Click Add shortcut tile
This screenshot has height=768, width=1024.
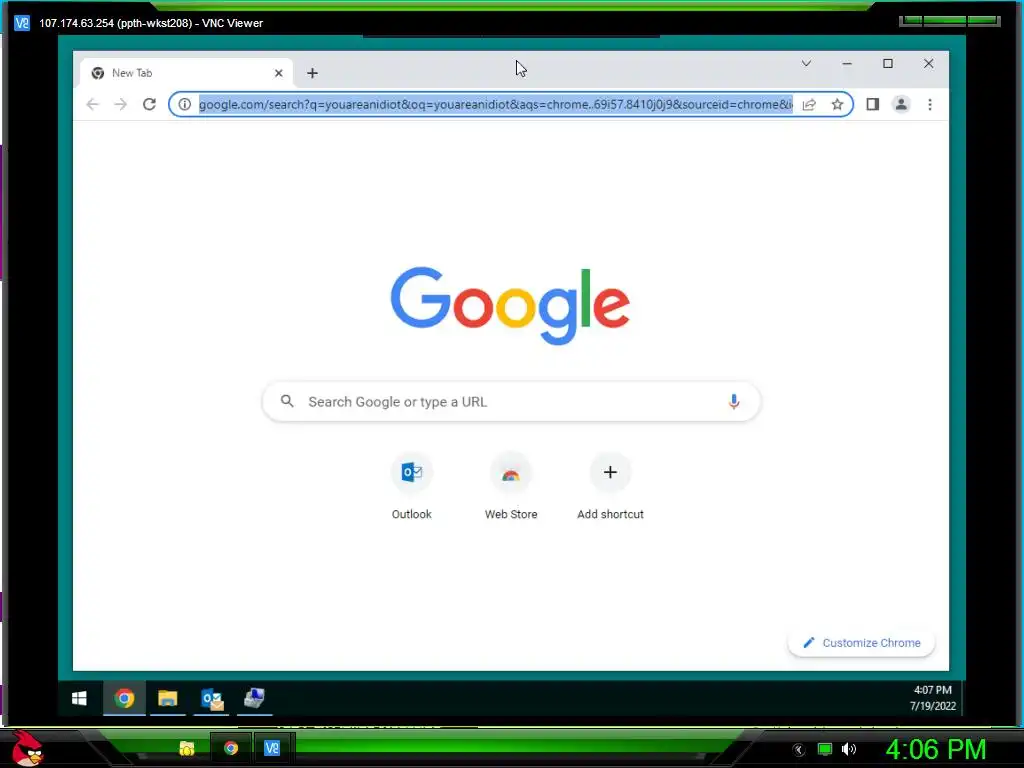(x=610, y=487)
